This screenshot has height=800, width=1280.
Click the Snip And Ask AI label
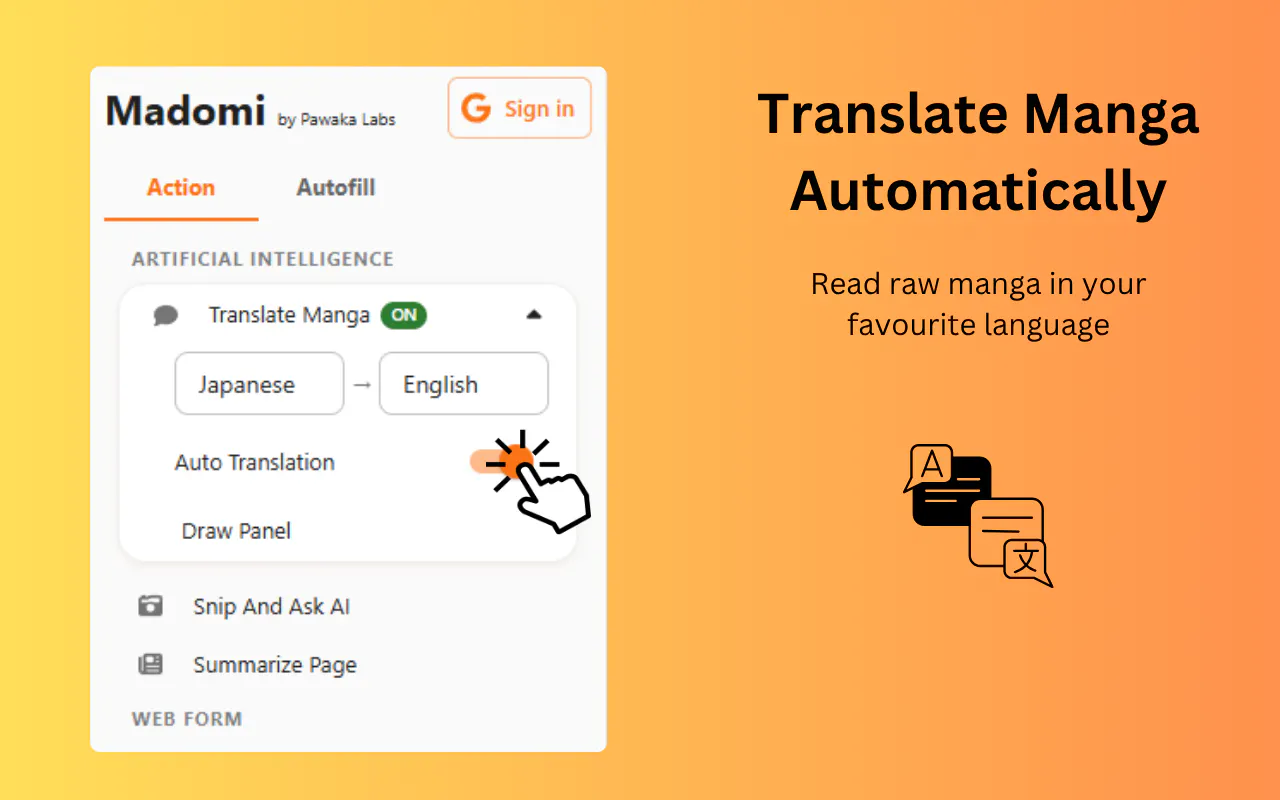(272, 607)
